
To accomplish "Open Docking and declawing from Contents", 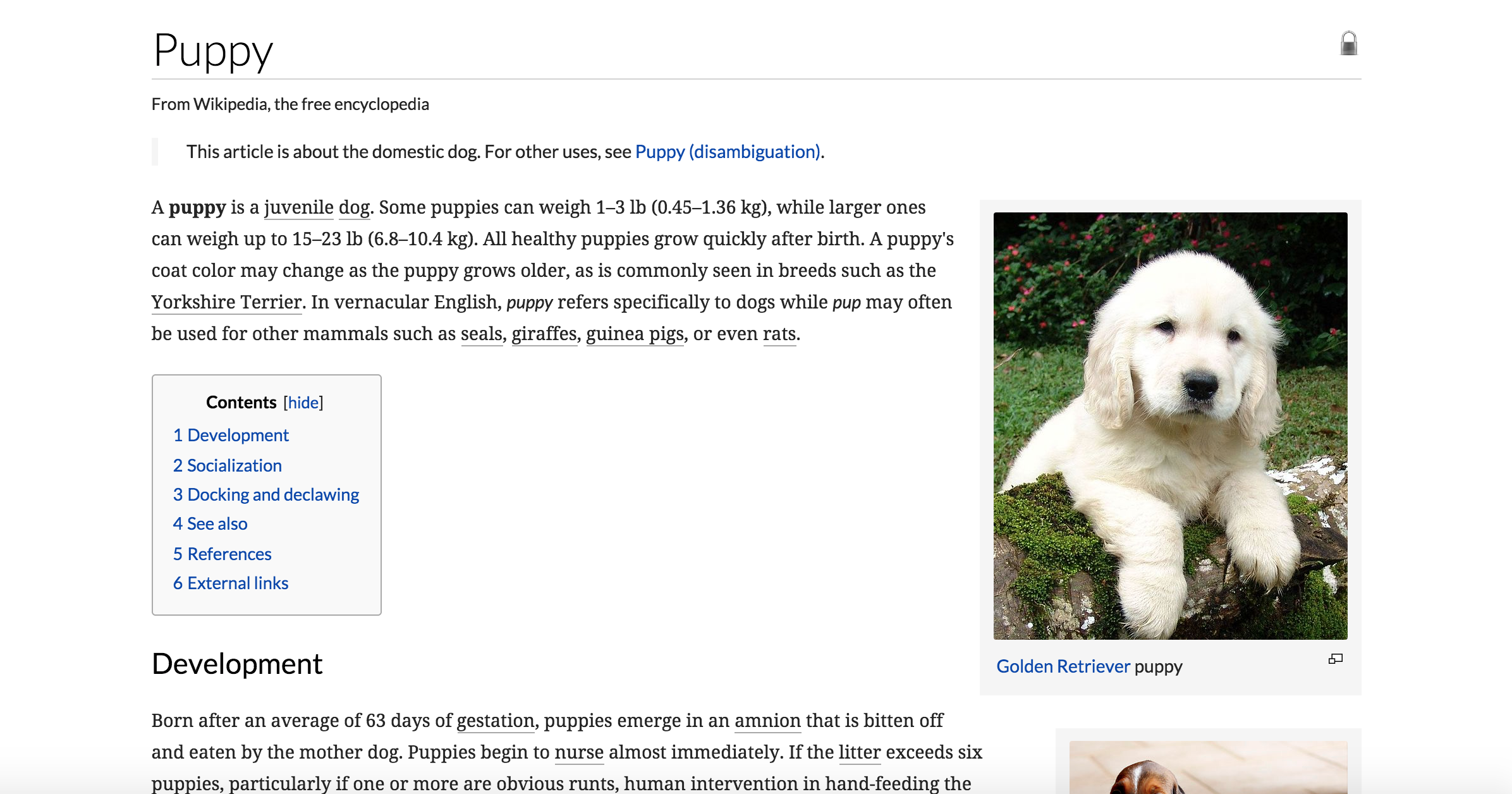I will tap(266, 494).
